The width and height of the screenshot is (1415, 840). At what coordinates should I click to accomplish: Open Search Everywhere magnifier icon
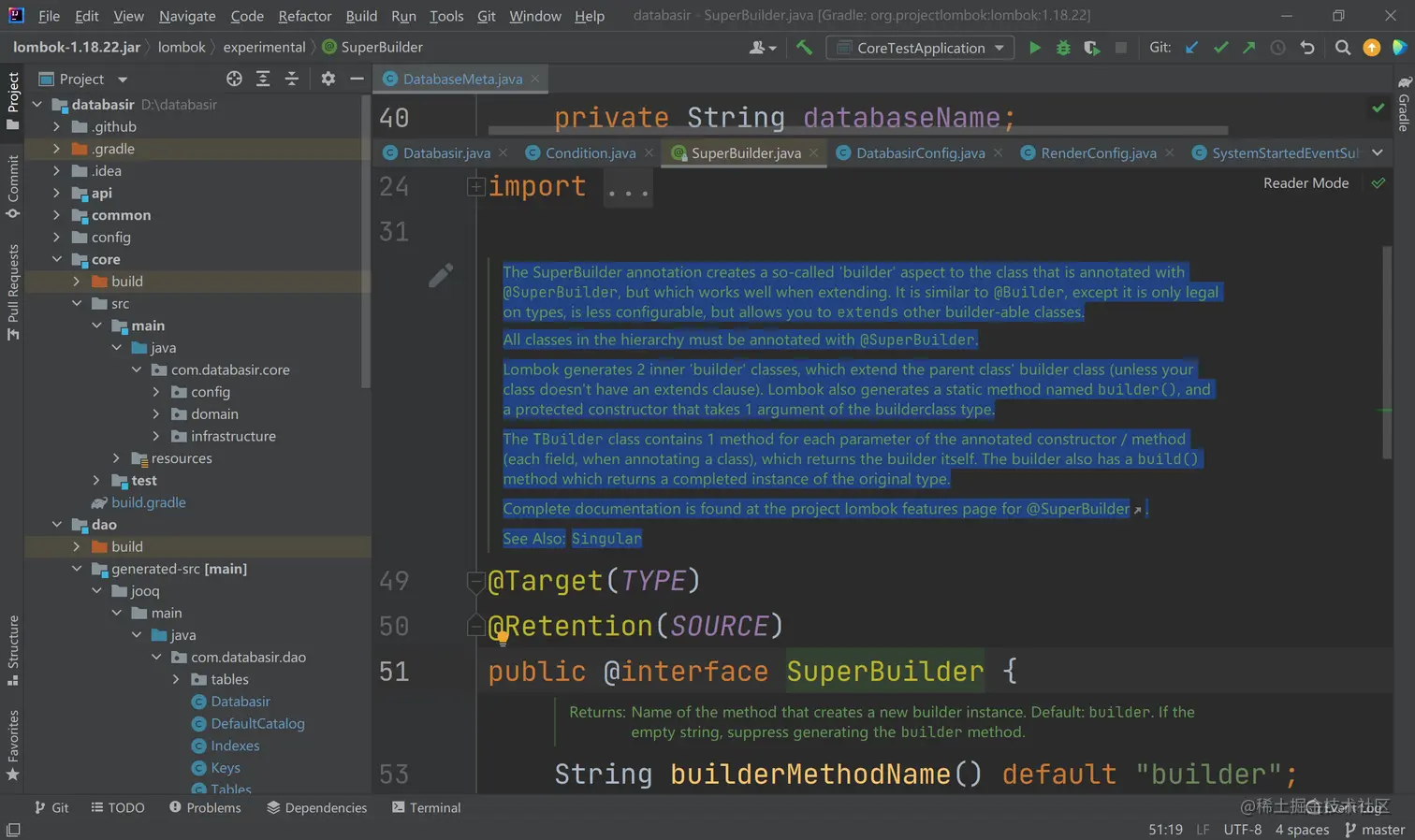(x=1342, y=48)
